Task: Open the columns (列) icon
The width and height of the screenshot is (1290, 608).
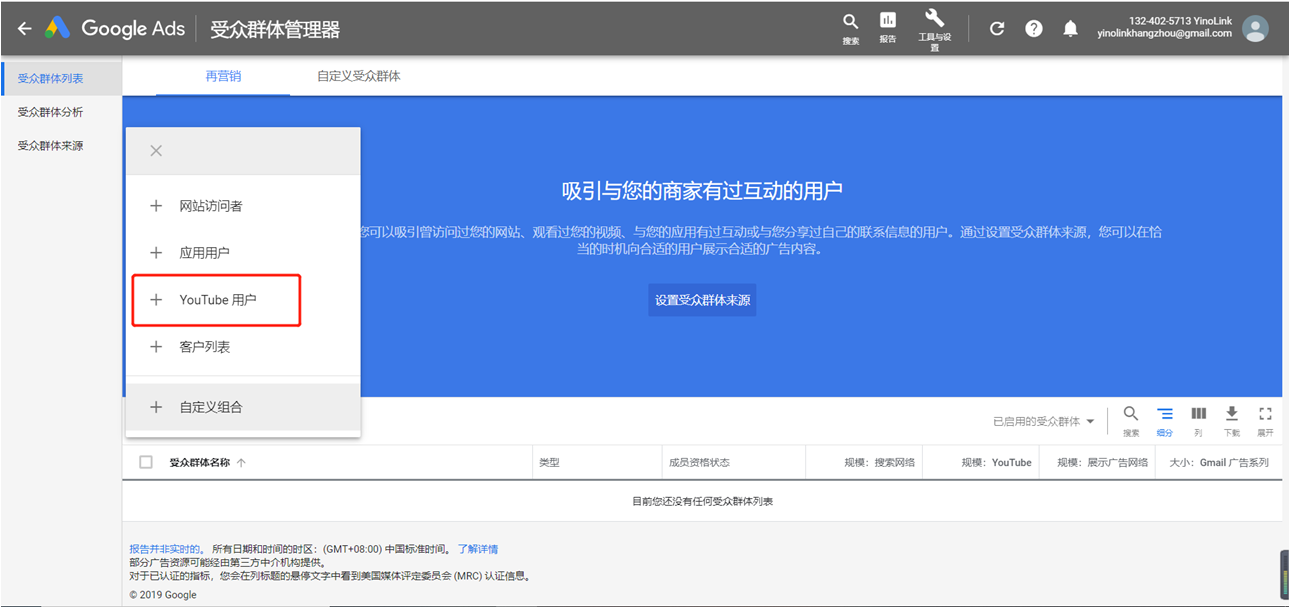Action: (x=1198, y=414)
